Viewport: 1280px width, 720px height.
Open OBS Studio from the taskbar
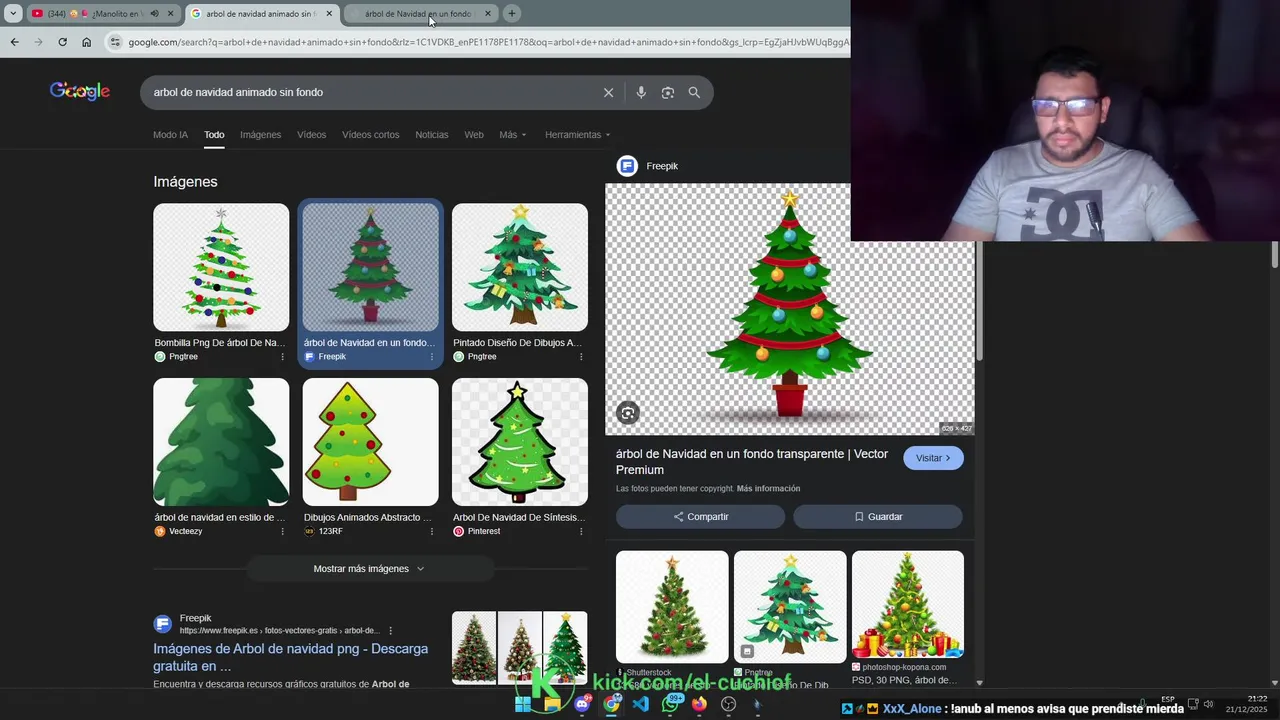[x=729, y=704]
